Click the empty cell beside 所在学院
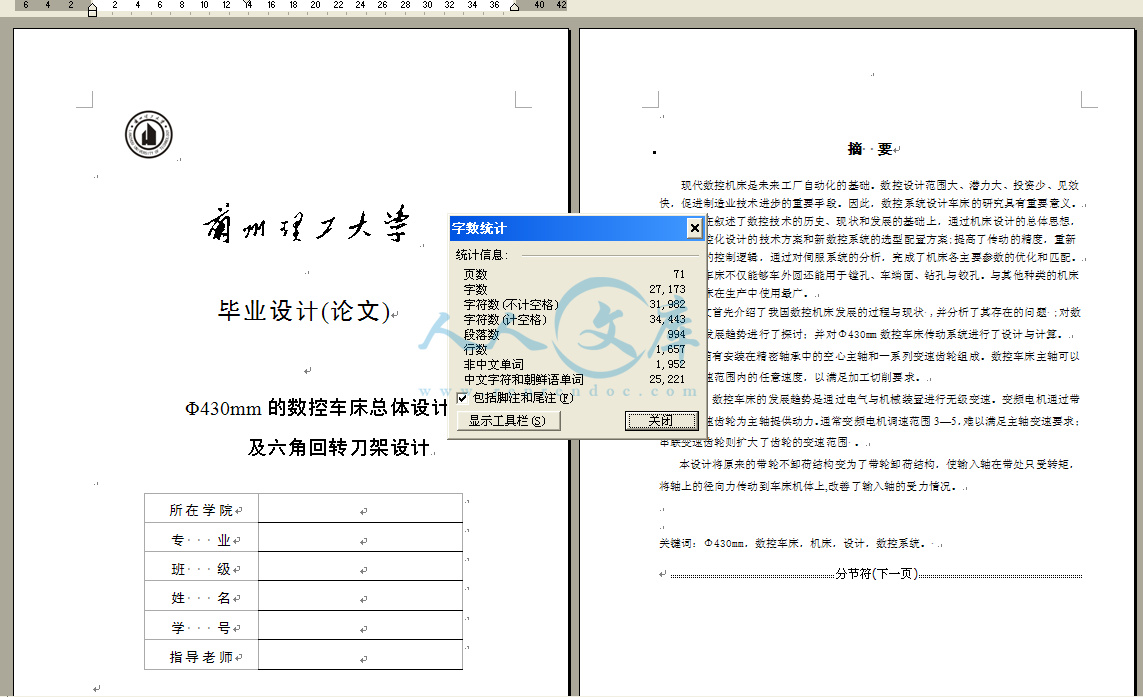 pyautogui.click(x=360, y=508)
